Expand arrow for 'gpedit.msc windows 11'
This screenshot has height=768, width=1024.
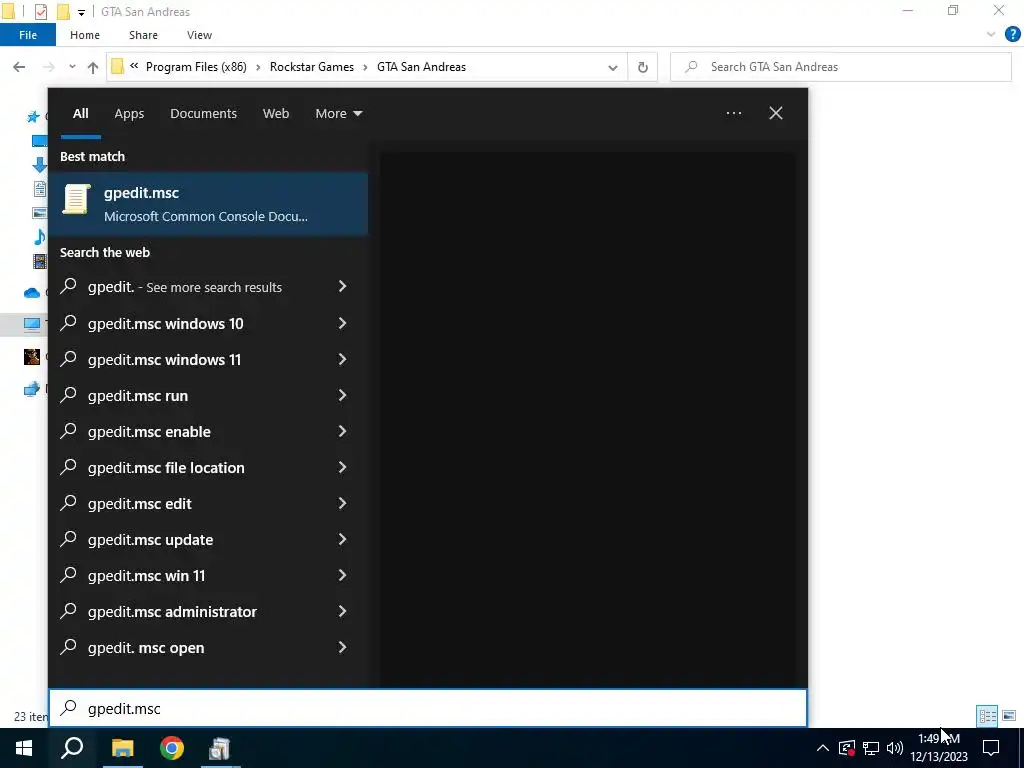[x=342, y=359]
